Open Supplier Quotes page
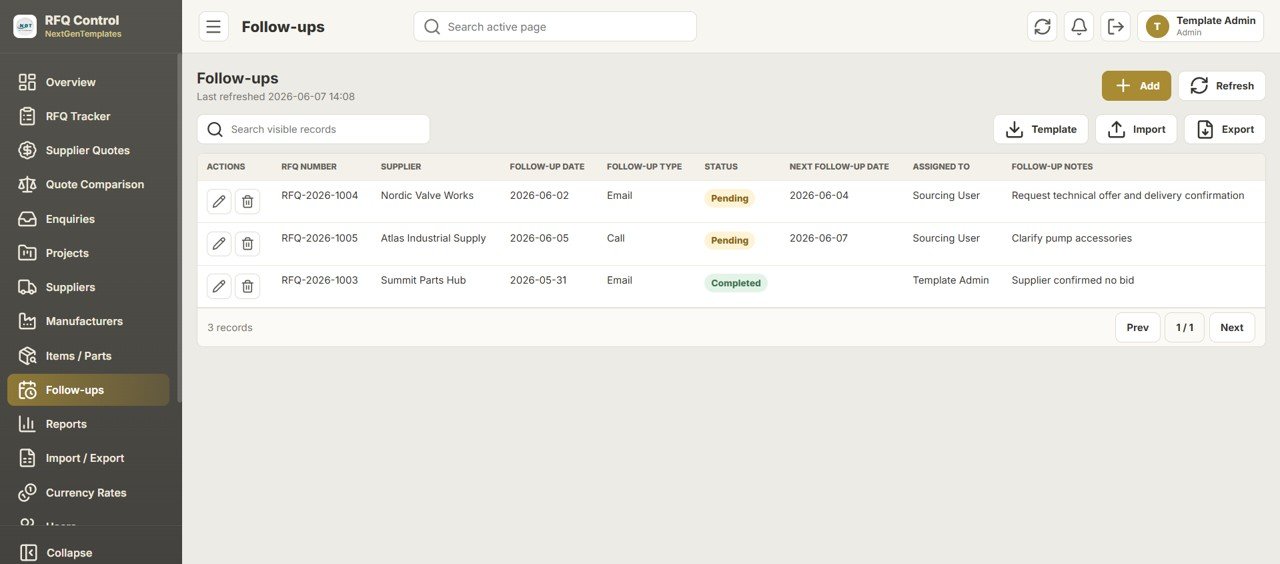 (x=88, y=150)
